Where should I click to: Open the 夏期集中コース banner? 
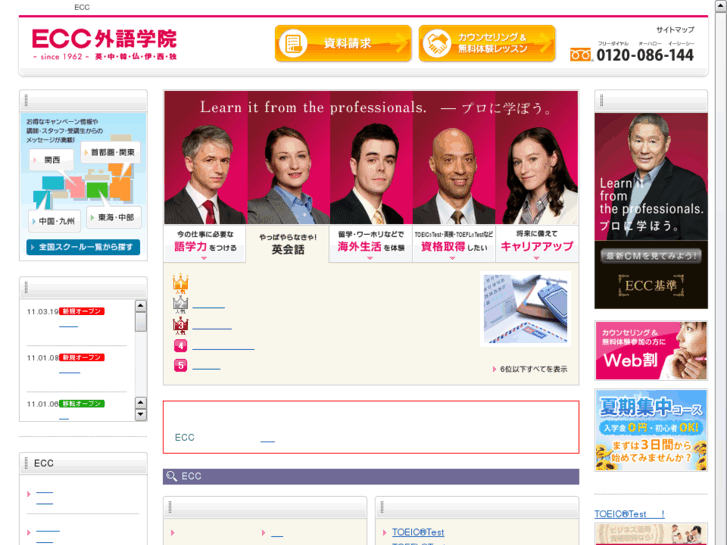click(x=651, y=430)
